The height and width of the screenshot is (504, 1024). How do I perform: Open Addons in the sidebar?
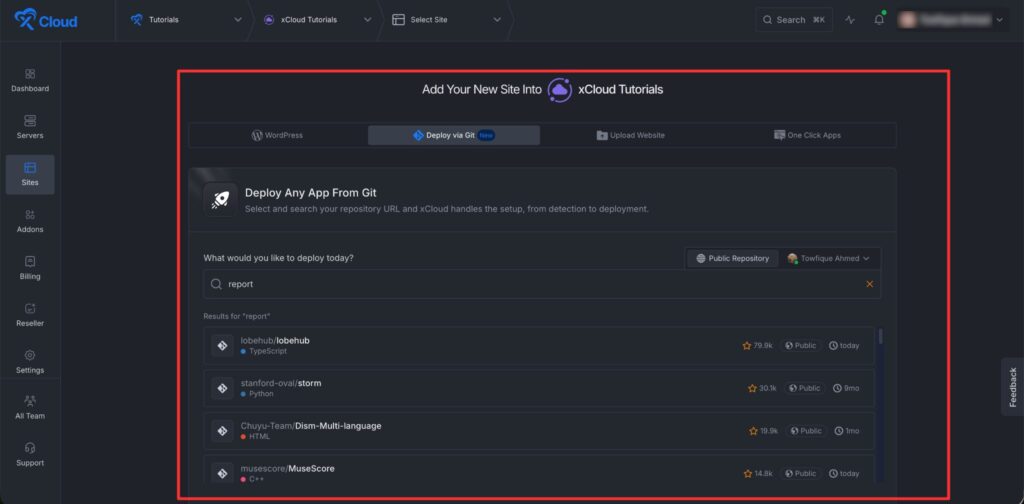(x=30, y=221)
